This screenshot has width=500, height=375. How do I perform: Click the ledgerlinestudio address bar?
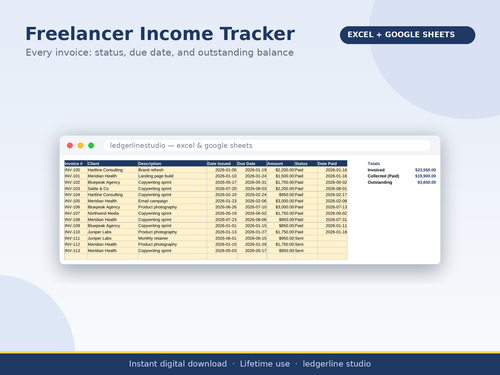[x=267, y=145]
